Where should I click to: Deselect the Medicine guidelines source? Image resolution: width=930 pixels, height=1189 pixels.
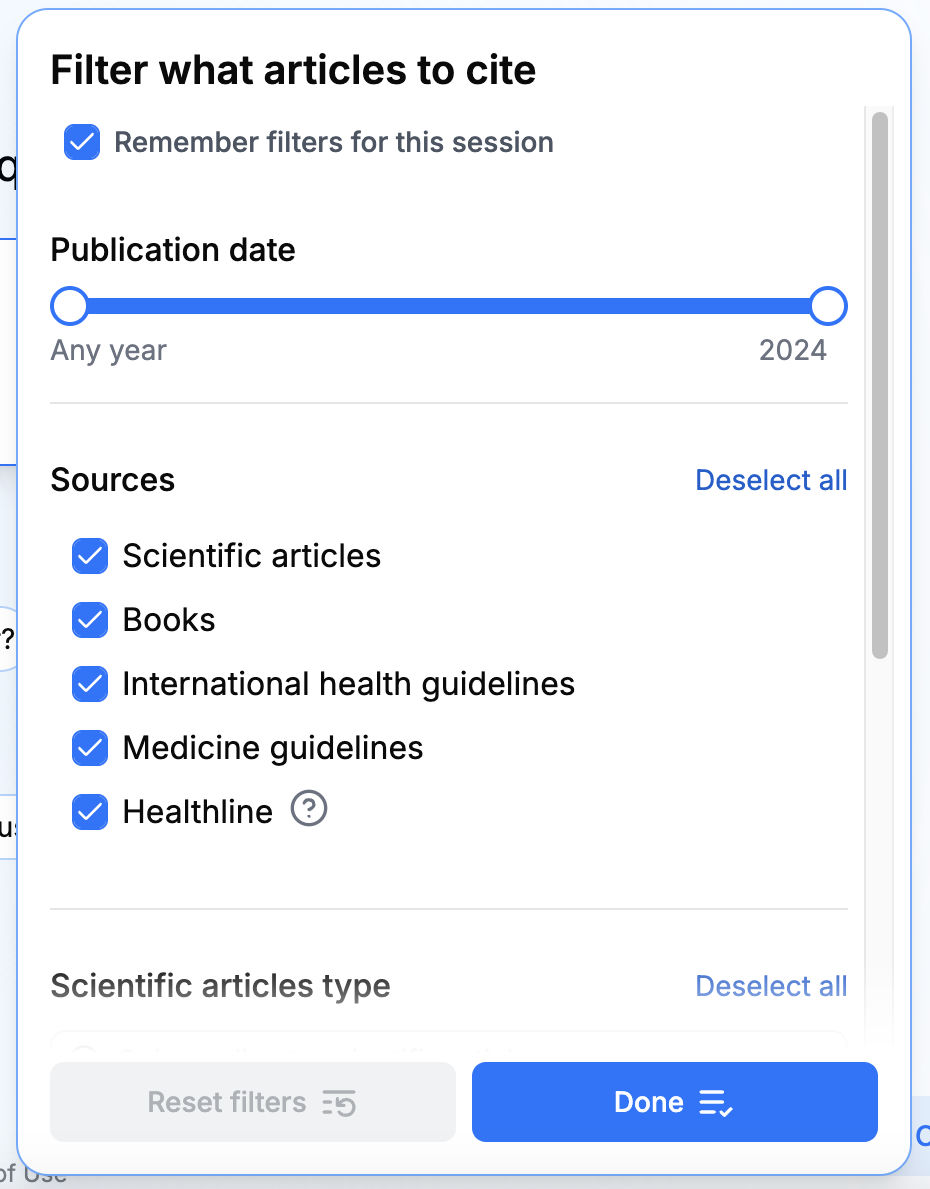(89, 748)
